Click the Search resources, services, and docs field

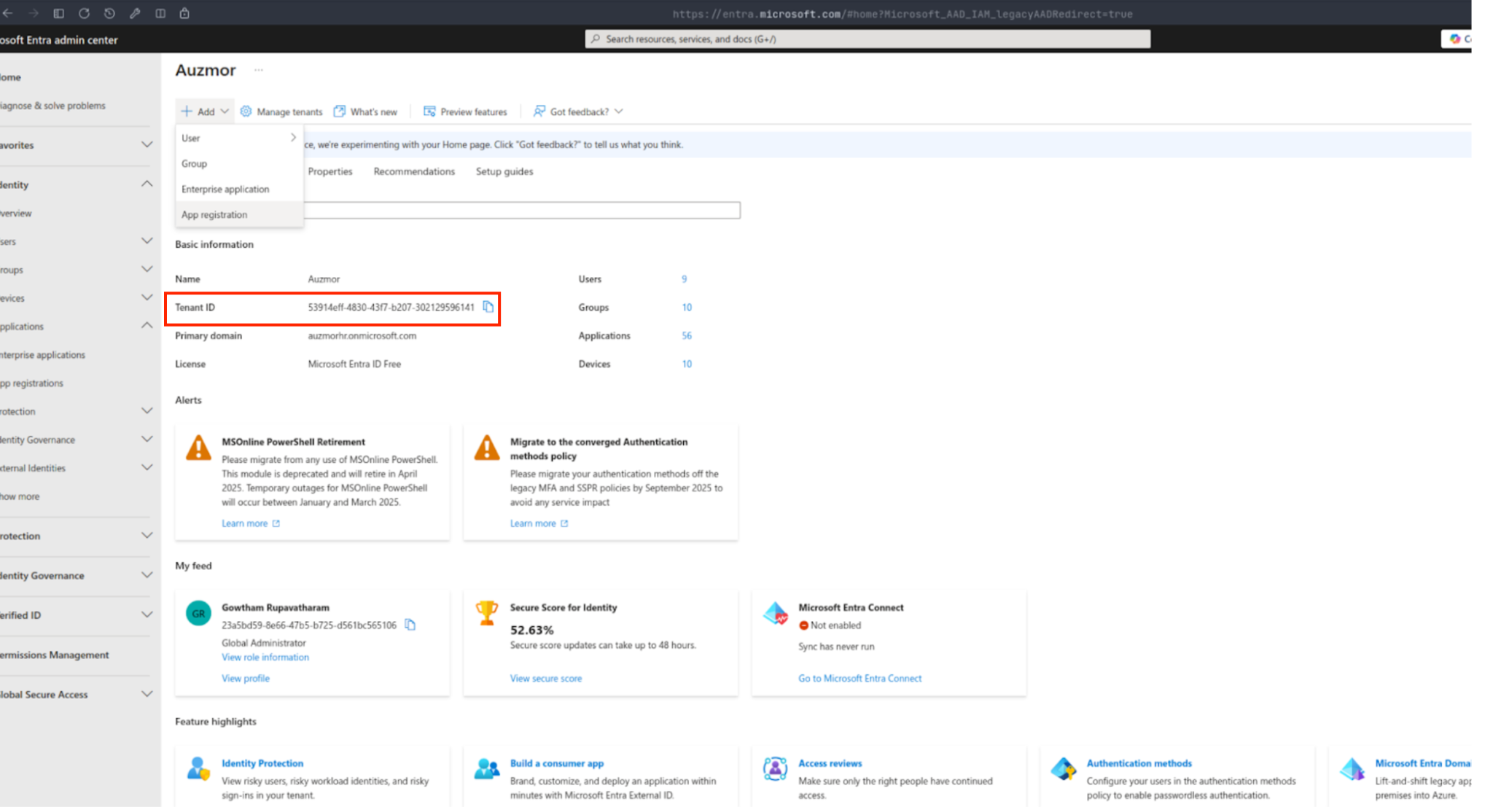tap(868, 39)
